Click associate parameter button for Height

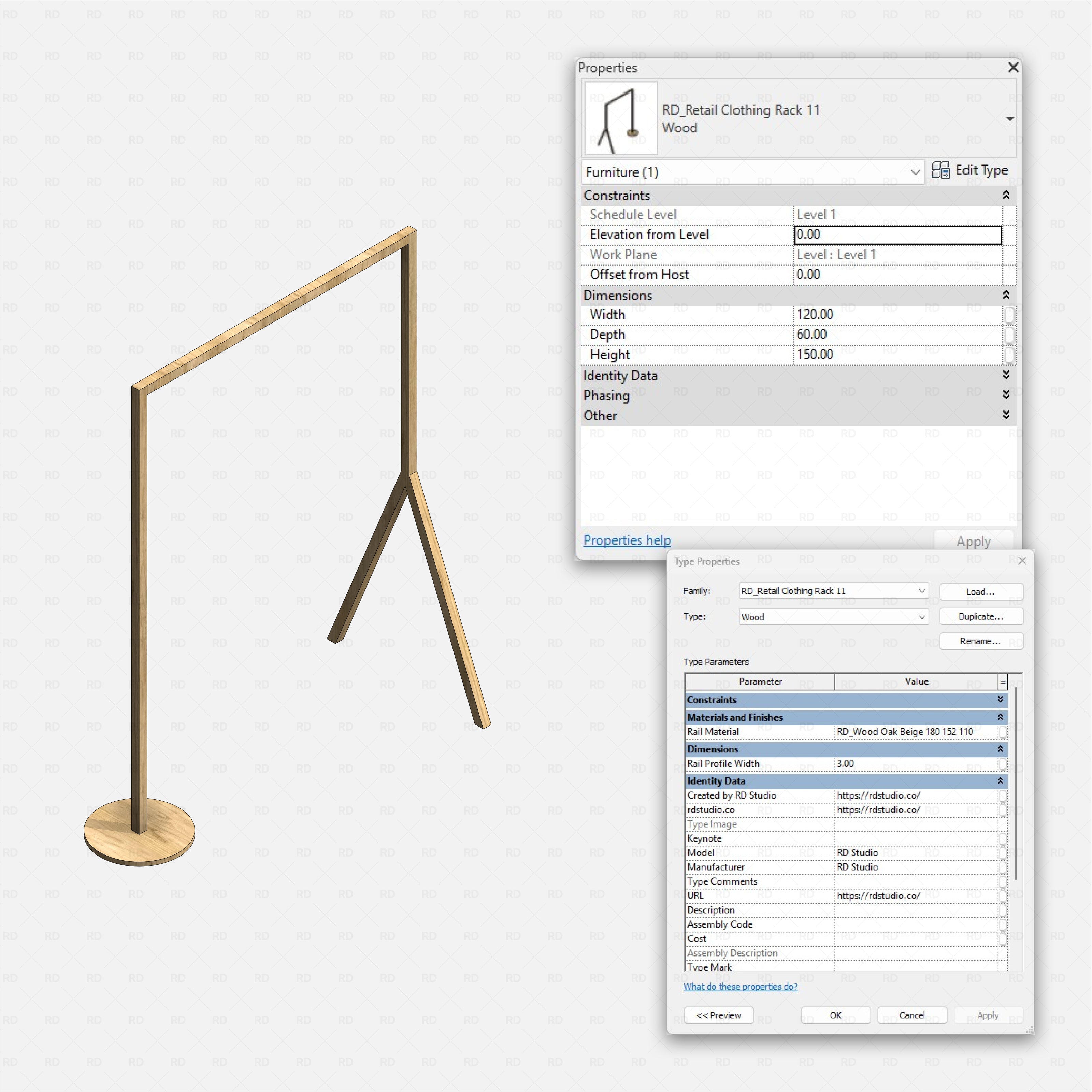point(1009,355)
